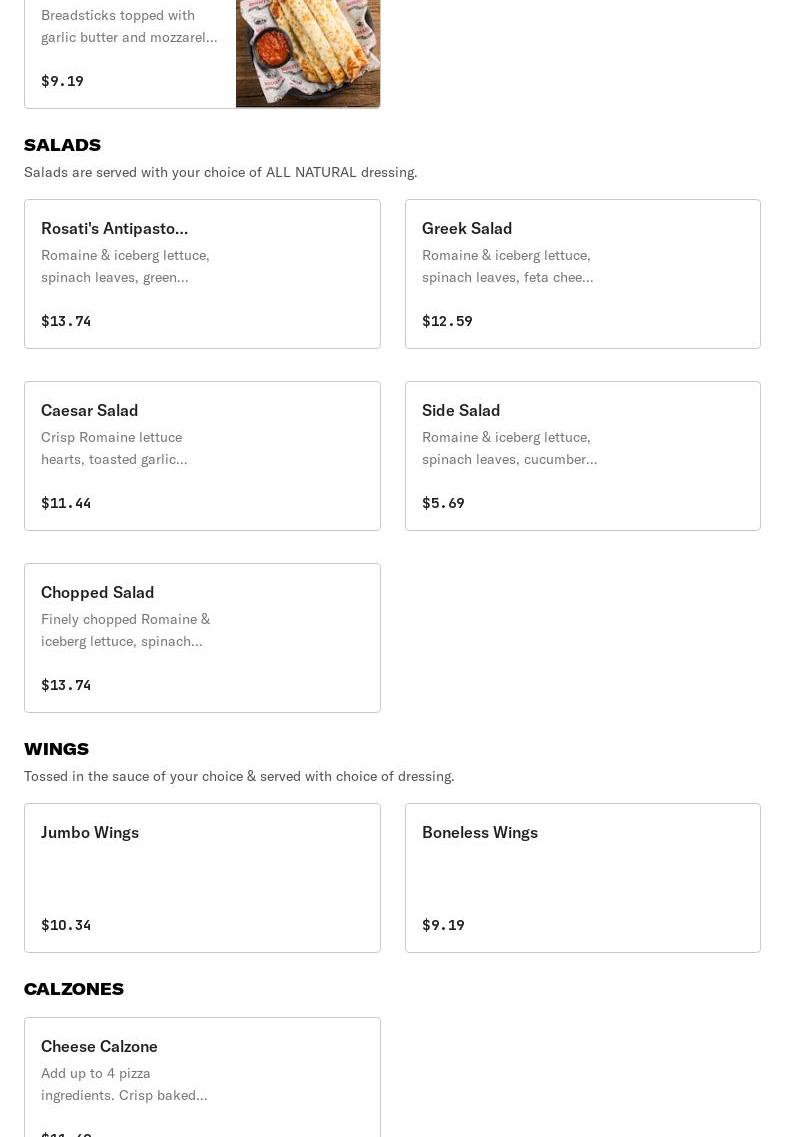Click the $10.34 Jumbo Wings price
This screenshot has height=1137, width=785.
coord(66,925)
